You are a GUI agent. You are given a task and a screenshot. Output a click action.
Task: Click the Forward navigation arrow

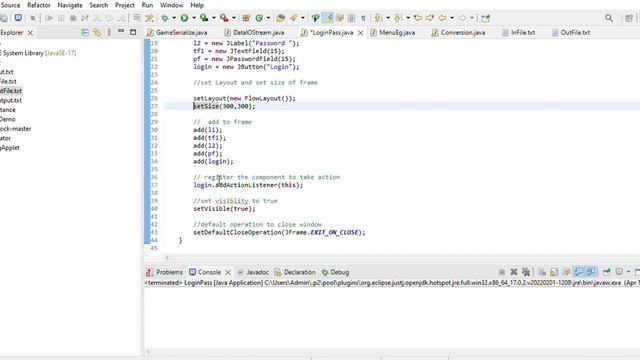click(x=462, y=18)
